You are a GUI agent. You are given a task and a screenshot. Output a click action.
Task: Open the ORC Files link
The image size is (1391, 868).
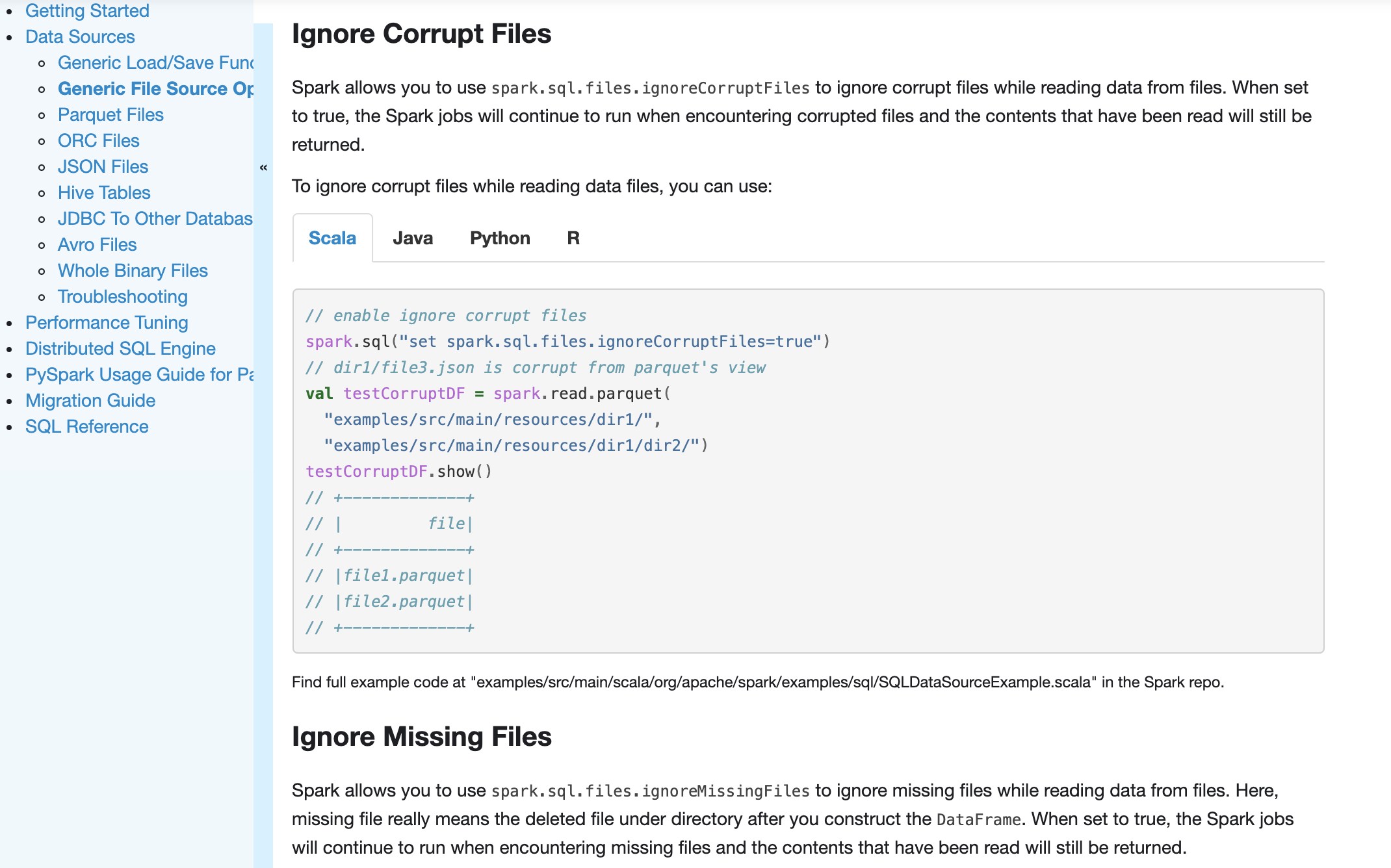coord(98,141)
